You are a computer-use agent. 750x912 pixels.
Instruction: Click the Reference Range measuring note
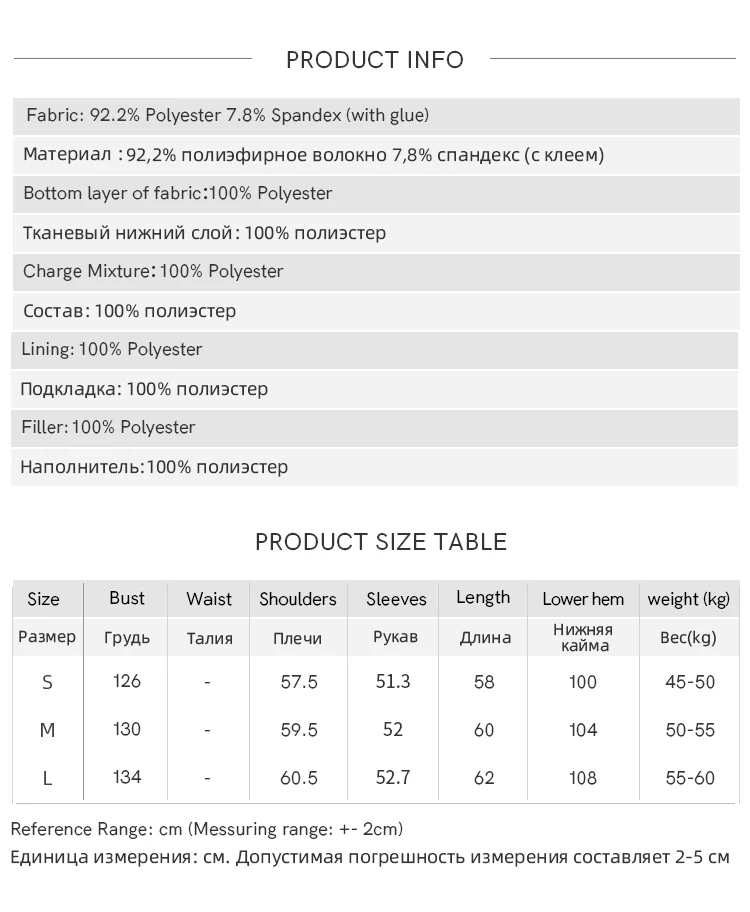click(207, 829)
